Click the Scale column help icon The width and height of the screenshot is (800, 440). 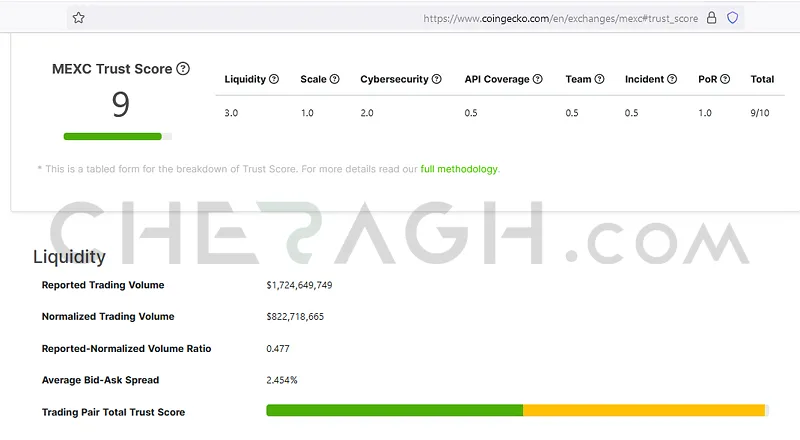(334, 79)
